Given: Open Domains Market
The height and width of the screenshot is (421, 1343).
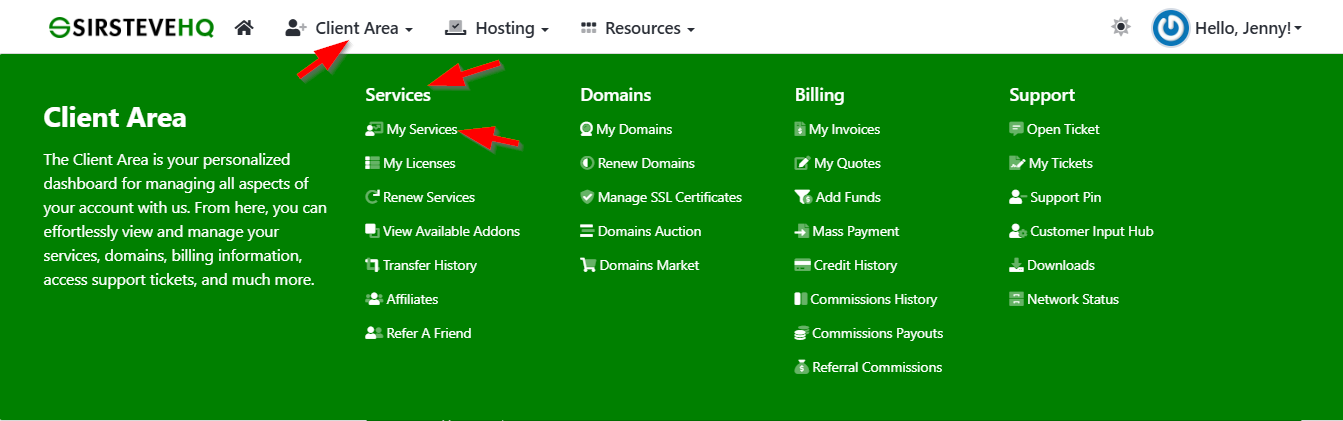Looking at the screenshot, I should (650, 265).
